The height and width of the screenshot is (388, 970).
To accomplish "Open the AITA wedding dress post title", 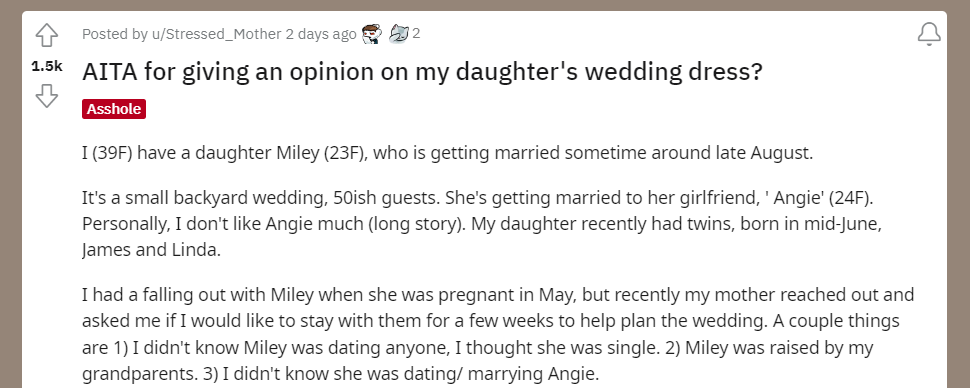I will click(x=423, y=72).
